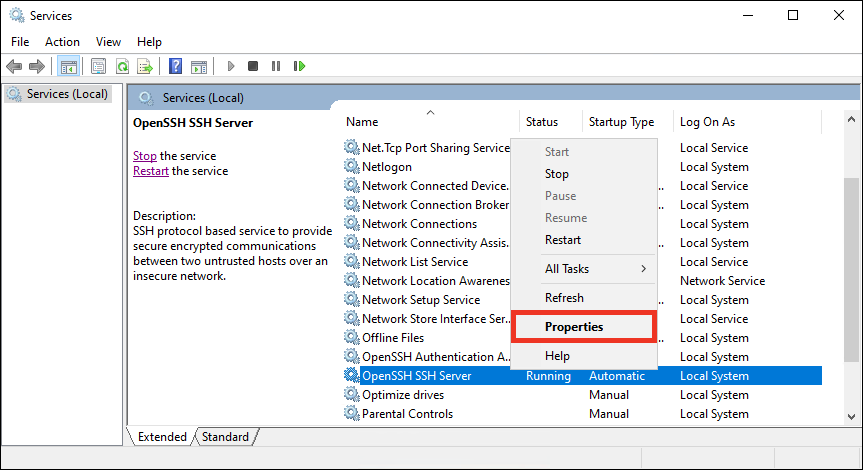Click the Show/Hide Console Tree icon

(69, 66)
